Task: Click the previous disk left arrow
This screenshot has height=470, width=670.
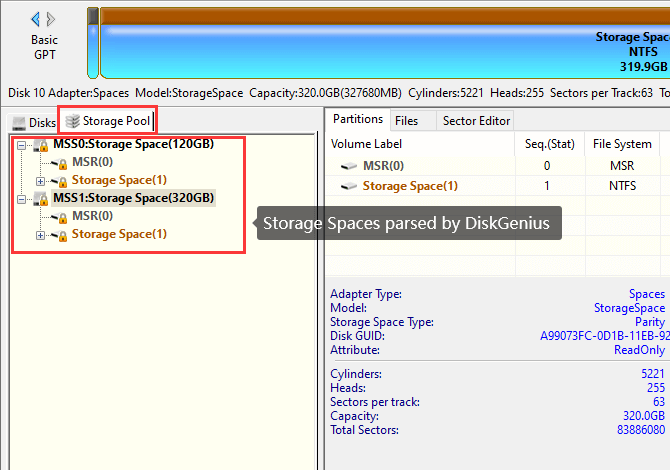Action: pyautogui.click(x=36, y=19)
